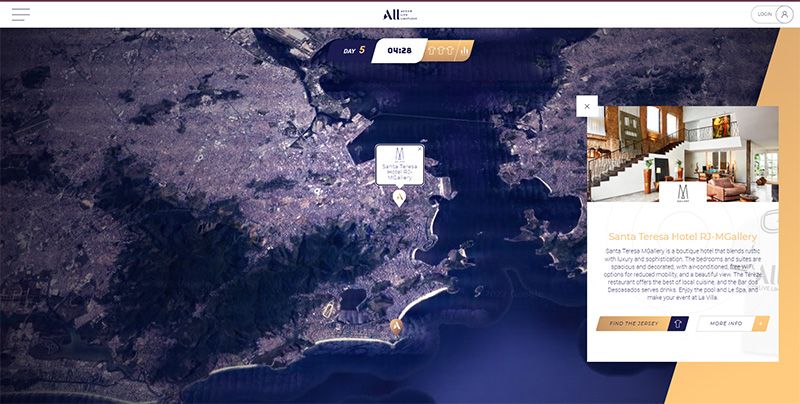Open the leaderboard bar chart icon

[465, 50]
